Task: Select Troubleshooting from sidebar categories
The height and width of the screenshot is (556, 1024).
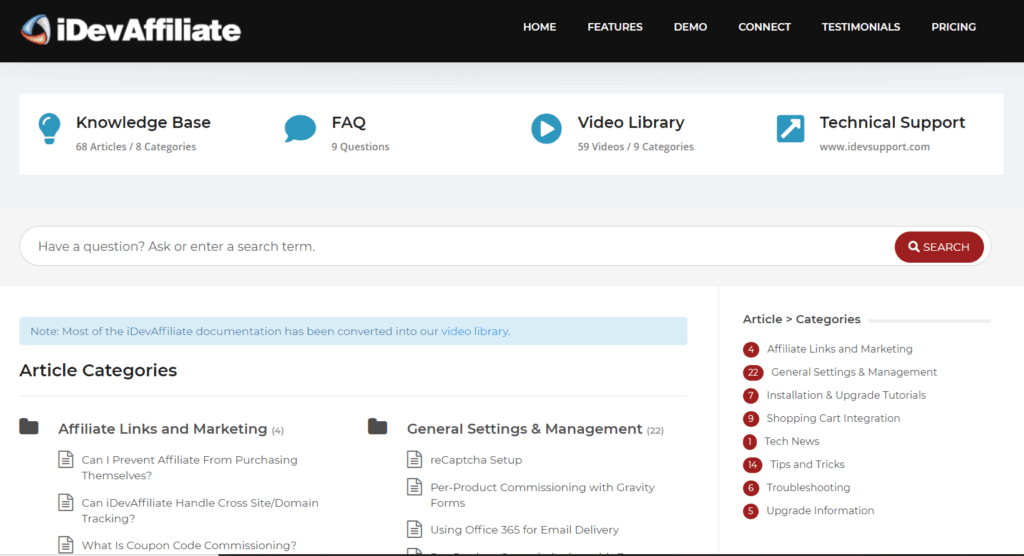Action: [x=808, y=487]
